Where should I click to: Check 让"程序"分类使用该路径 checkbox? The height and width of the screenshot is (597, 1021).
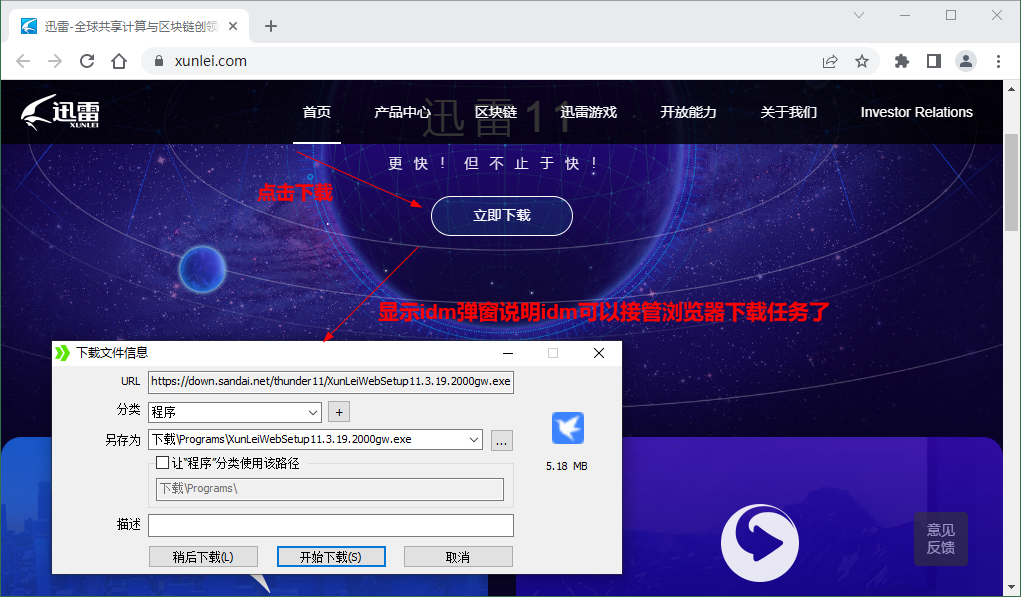pyautogui.click(x=163, y=463)
